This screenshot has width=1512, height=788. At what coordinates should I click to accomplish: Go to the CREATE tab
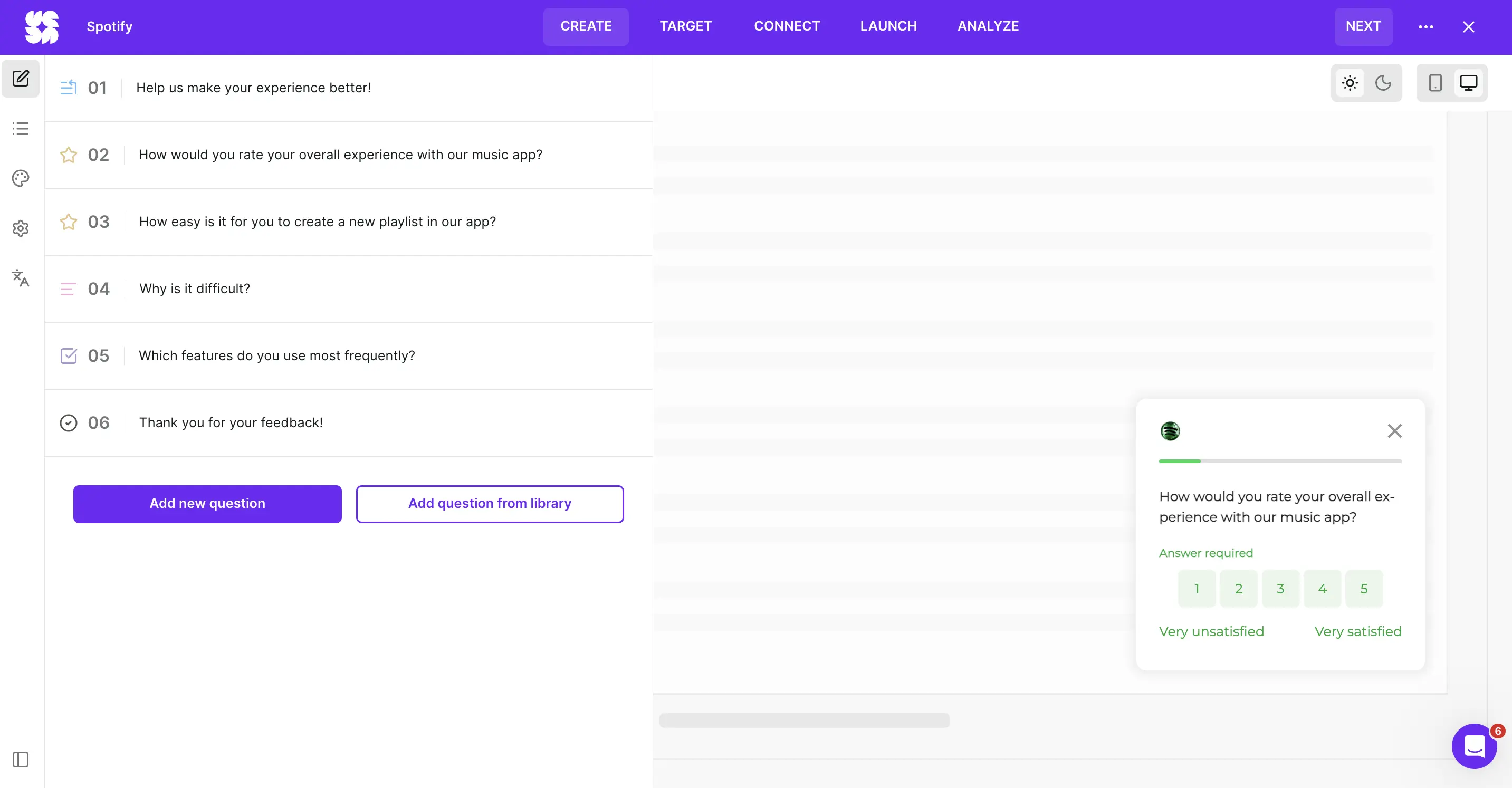586,26
